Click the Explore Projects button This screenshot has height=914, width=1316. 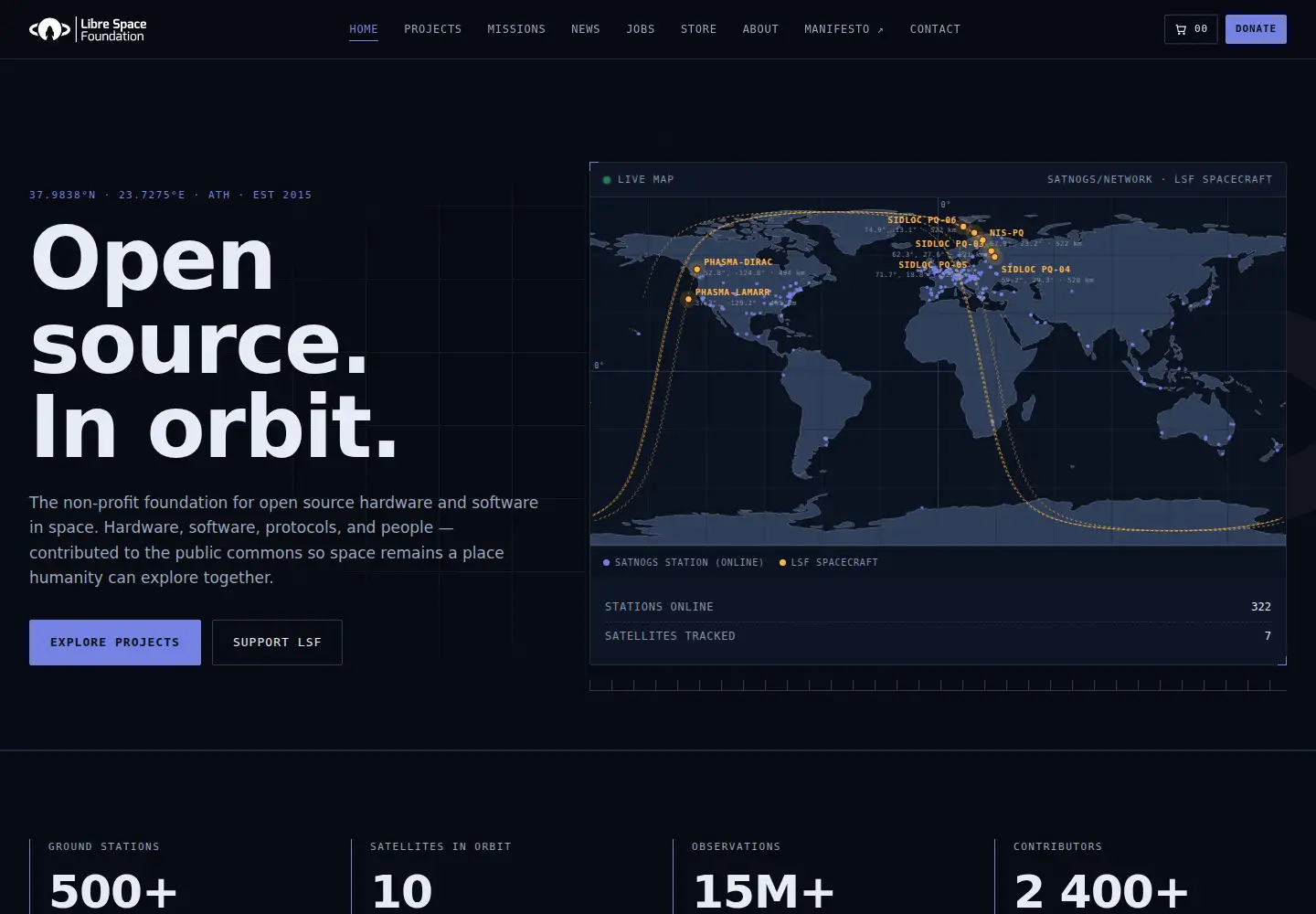(x=115, y=643)
